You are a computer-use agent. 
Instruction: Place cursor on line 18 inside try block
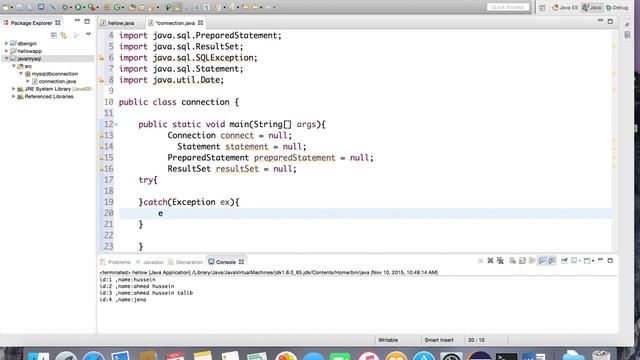click(x=365, y=191)
